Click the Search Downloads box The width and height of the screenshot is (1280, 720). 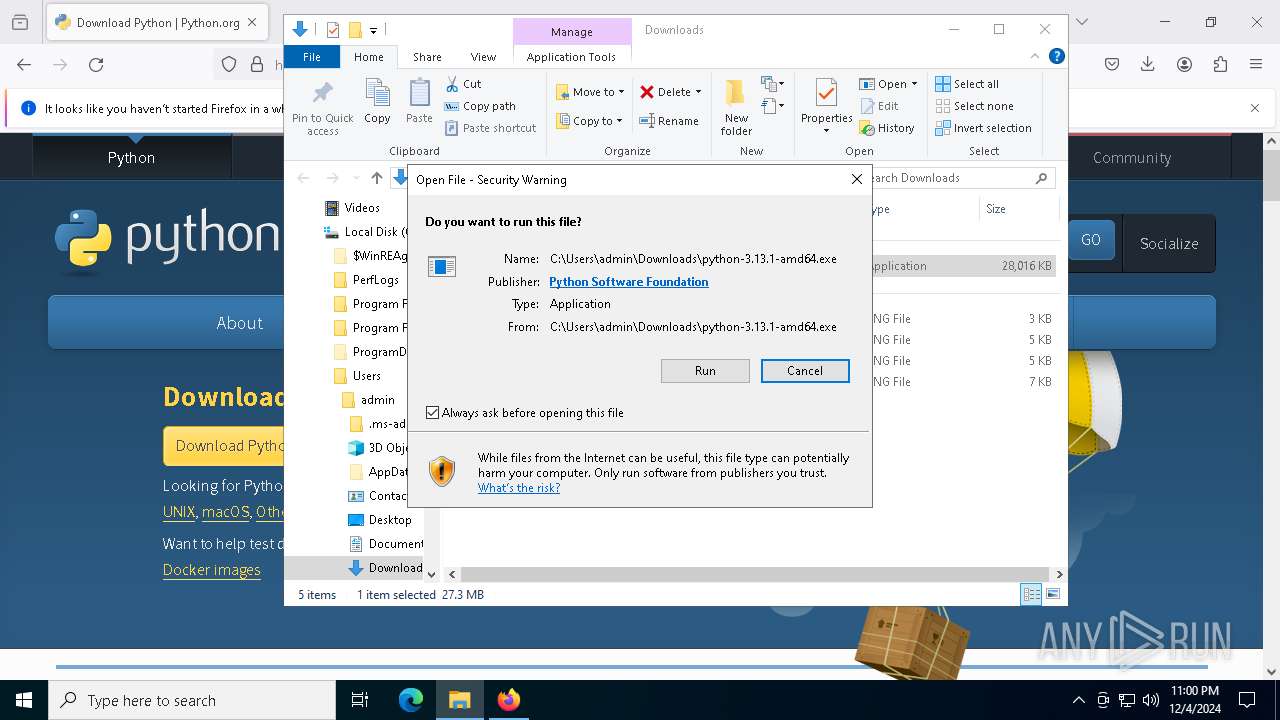958,178
